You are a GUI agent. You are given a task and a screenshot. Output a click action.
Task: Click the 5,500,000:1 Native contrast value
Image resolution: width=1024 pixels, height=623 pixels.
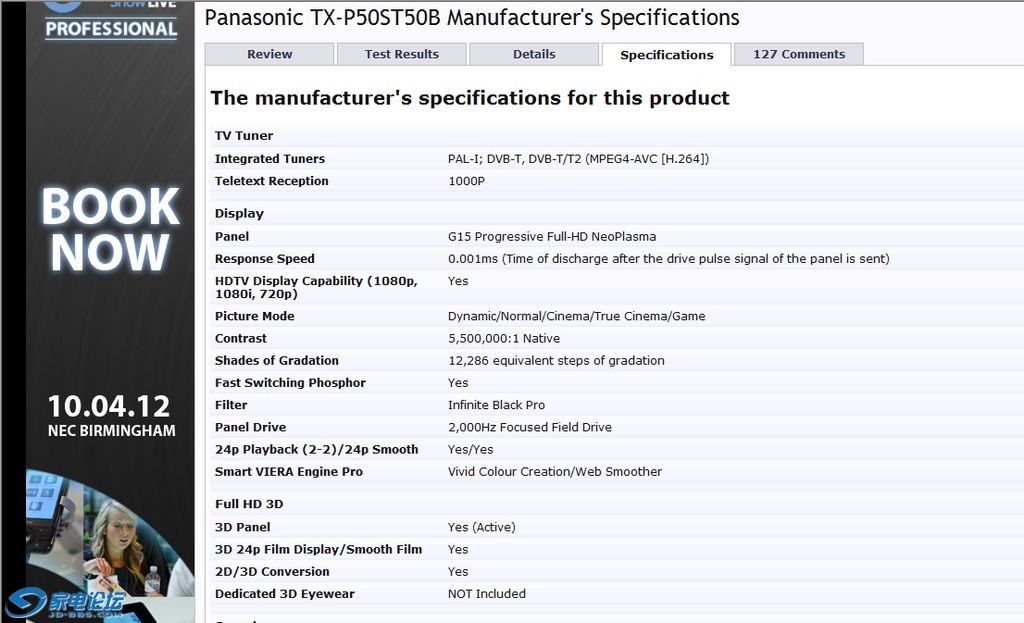pos(504,339)
